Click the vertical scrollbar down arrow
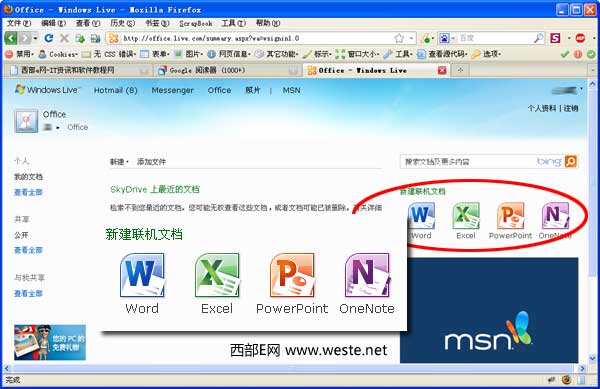Viewport: 600px width, 389px height. point(592,358)
